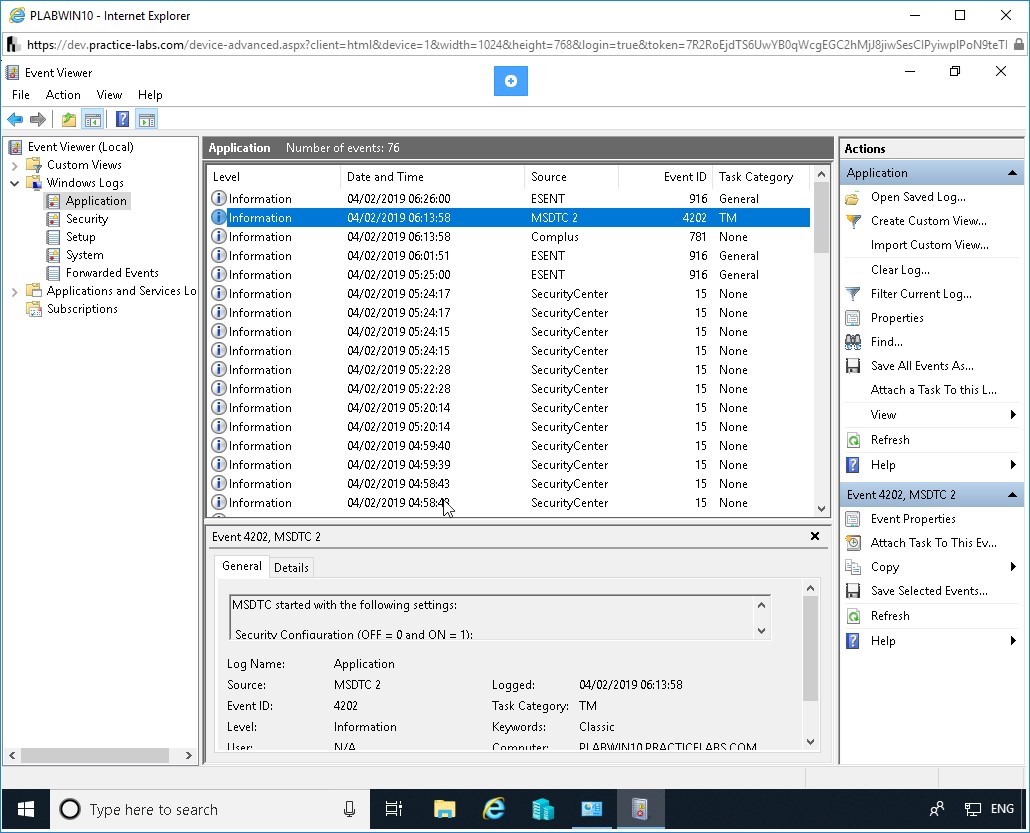The height and width of the screenshot is (833, 1030).
Task: Open File Explorer from the taskbar
Action: coord(445,809)
